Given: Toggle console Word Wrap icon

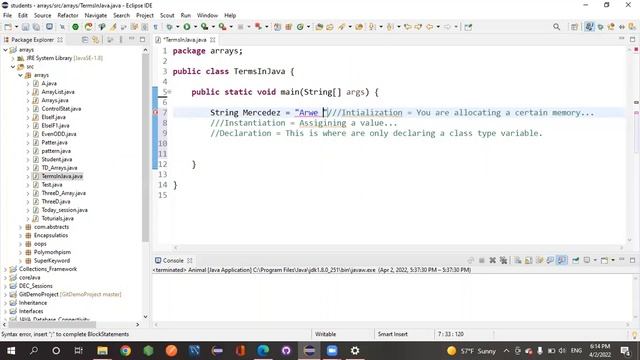Looking at the screenshot, I should click(x=540, y=260).
